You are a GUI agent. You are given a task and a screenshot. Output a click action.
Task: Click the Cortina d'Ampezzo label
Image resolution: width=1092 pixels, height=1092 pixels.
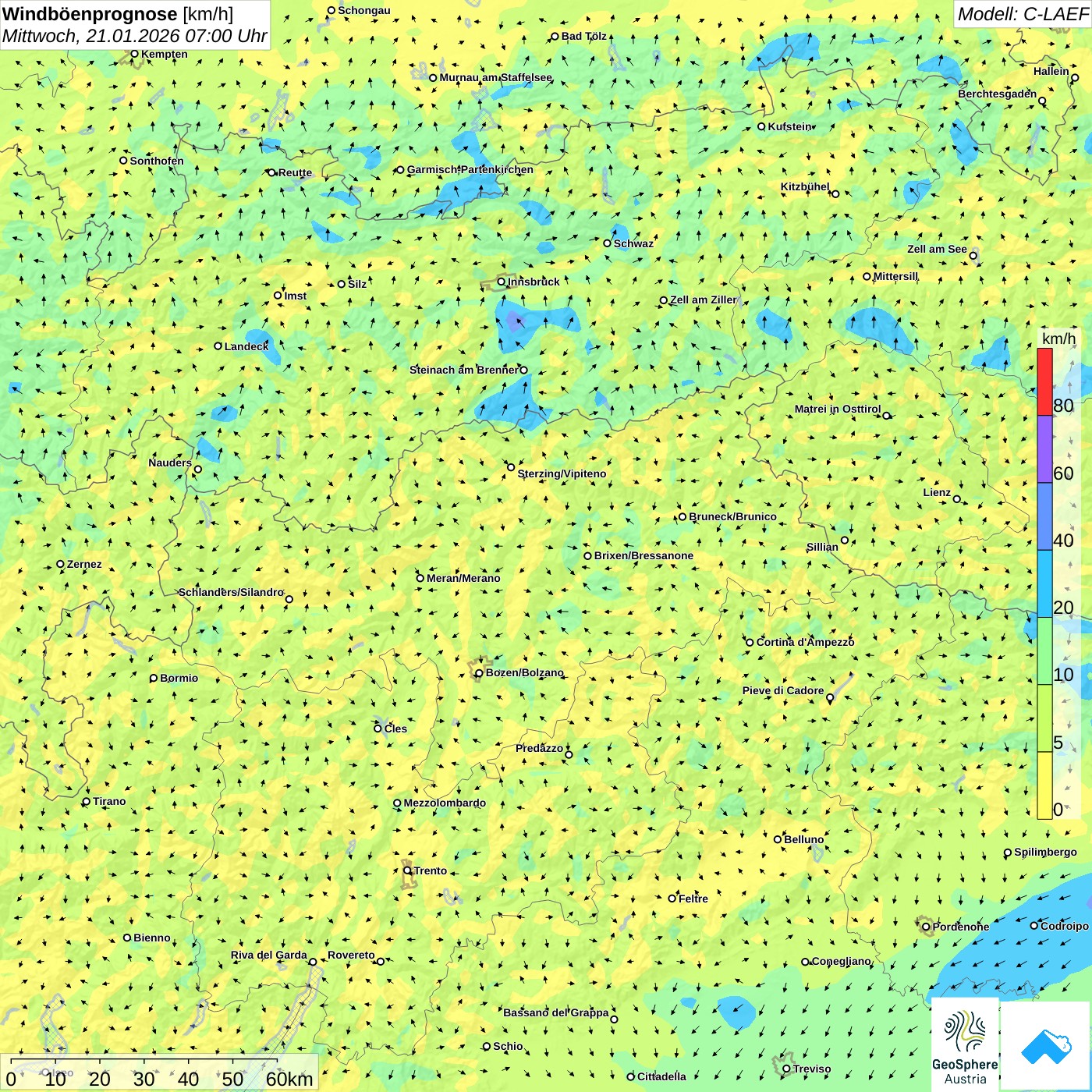805,642
